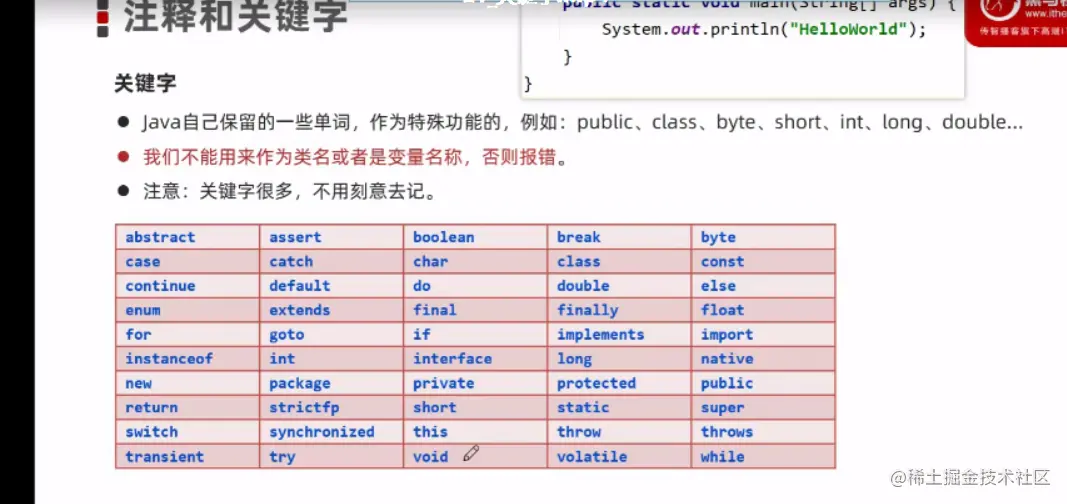Choose the 'finally' cell

[619, 311]
